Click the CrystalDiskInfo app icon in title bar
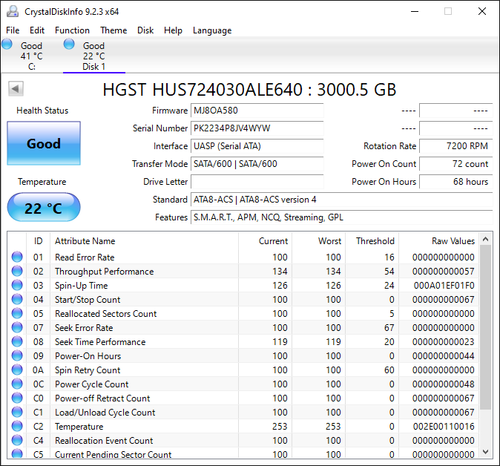This screenshot has width=500, height=466. click(x=13, y=11)
